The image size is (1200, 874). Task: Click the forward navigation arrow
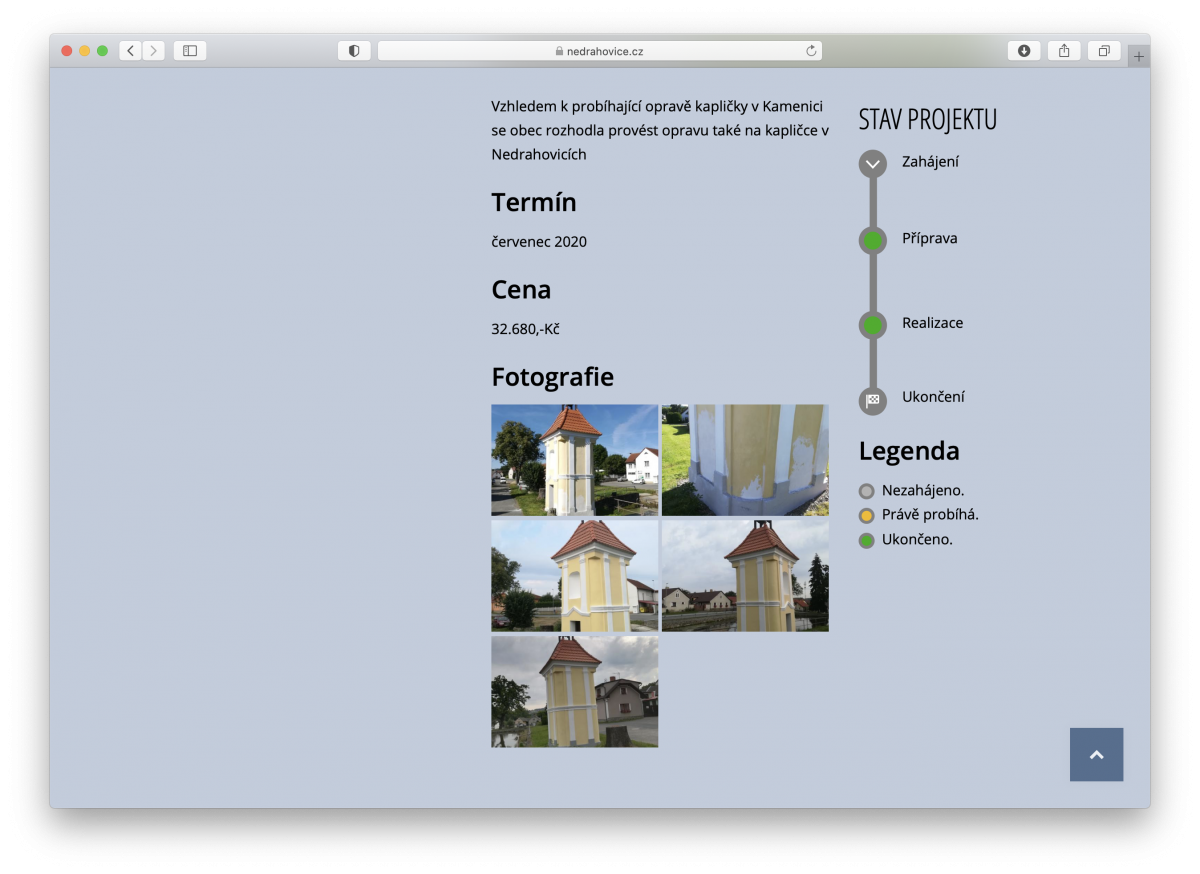(x=154, y=50)
